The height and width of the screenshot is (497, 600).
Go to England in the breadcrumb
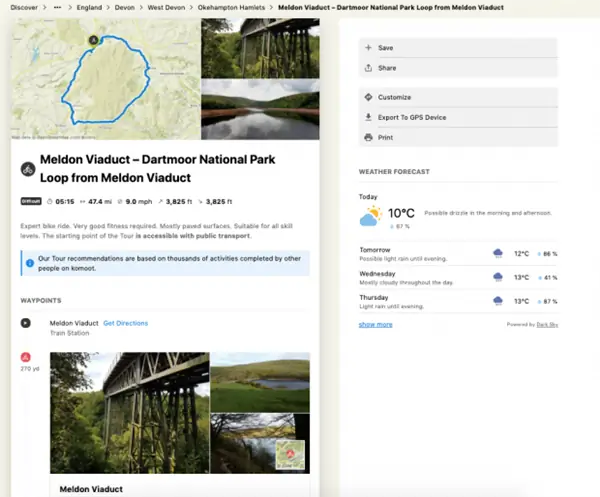coord(89,7)
